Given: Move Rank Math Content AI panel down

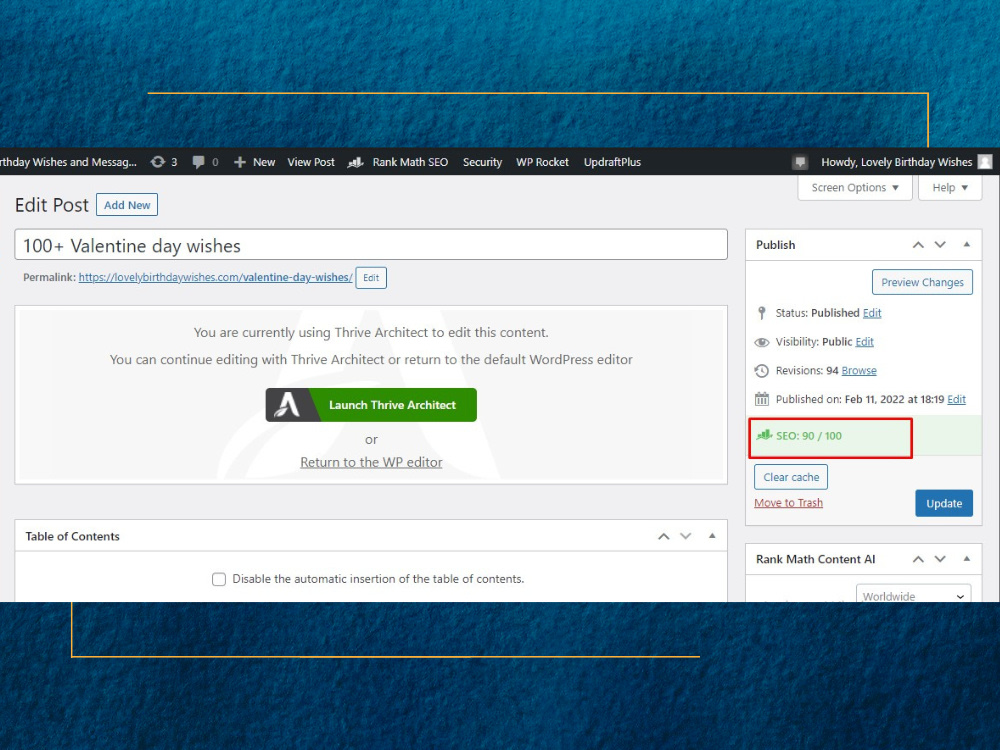Looking at the screenshot, I should [940, 559].
